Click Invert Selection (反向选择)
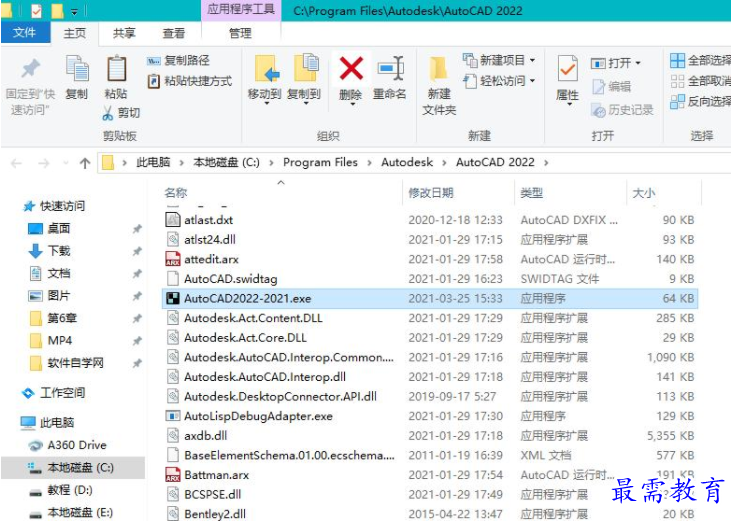 700,101
